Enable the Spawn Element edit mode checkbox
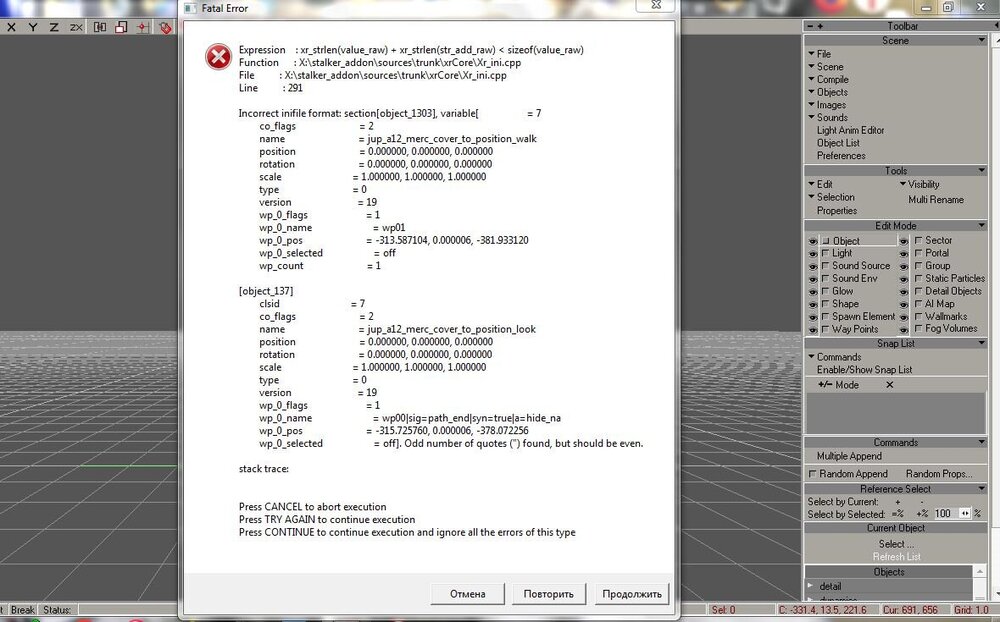Image resolution: width=1000 pixels, height=622 pixels. [x=826, y=317]
